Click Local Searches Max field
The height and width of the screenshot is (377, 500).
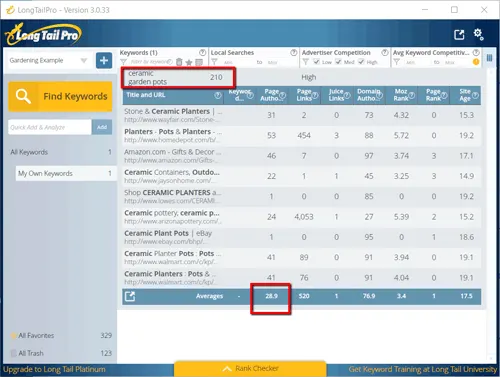coord(277,62)
